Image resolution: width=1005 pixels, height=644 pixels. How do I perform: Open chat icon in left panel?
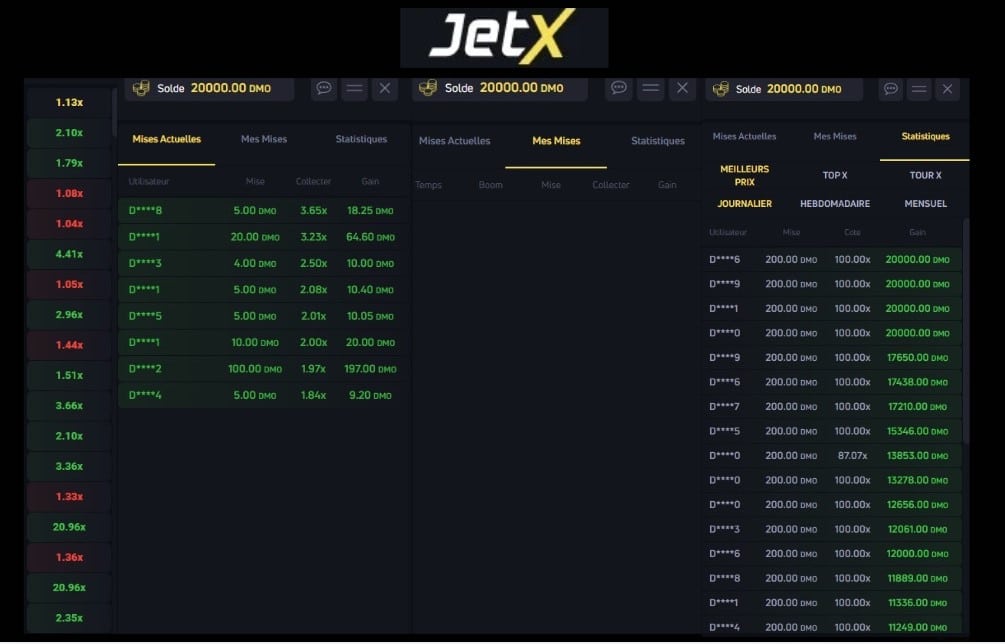(x=324, y=88)
